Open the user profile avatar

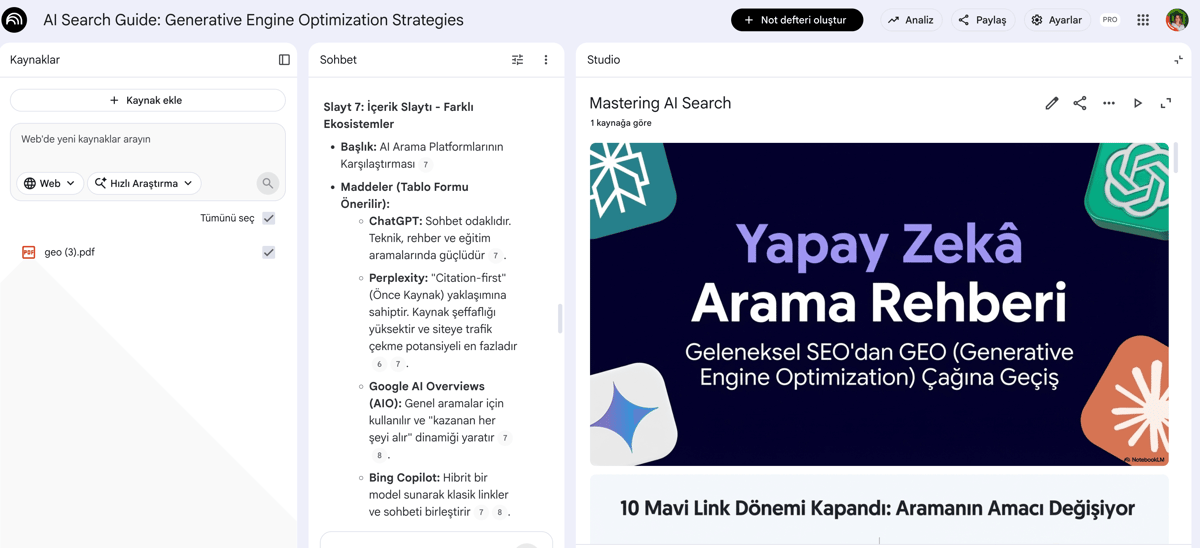(1177, 20)
